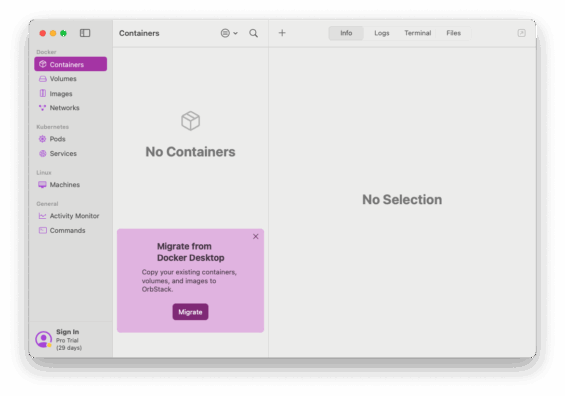This screenshot has height=396, width=565.
Task: Click the No Containers placeholder cube icon
Action: (190, 121)
